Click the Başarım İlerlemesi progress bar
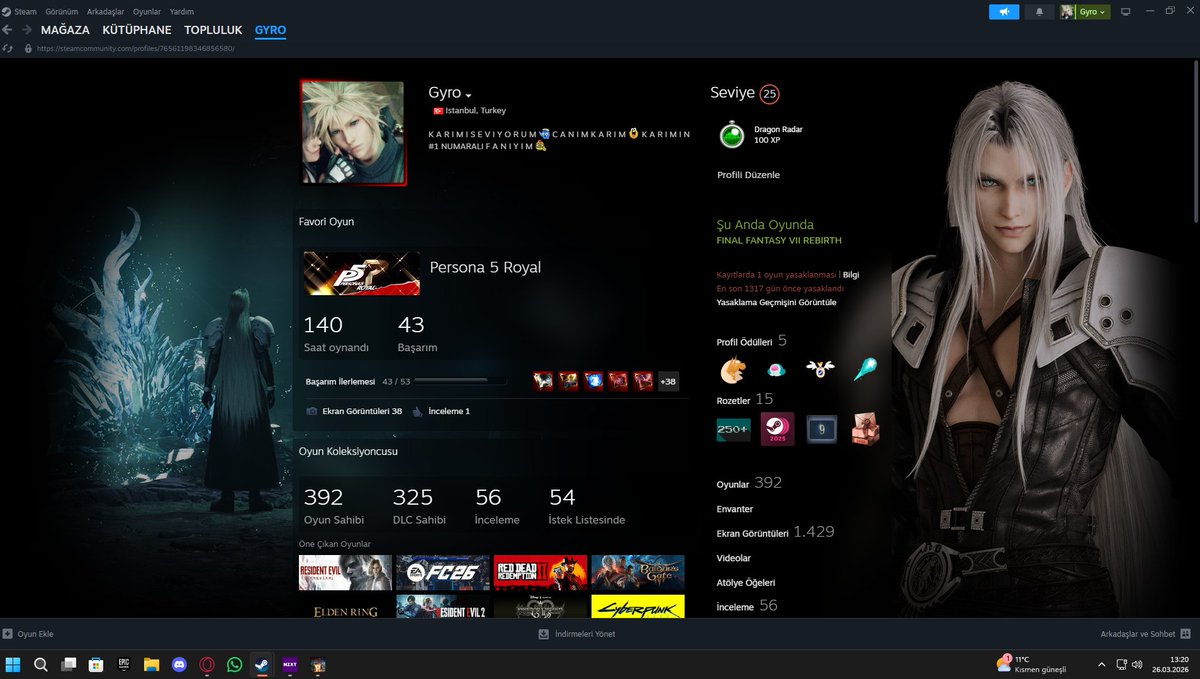 click(x=460, y=381)
